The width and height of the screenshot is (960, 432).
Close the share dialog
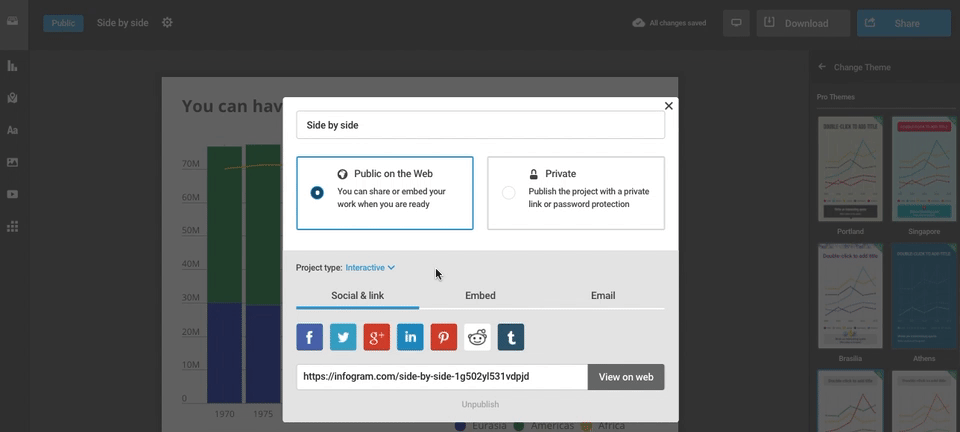669,106
